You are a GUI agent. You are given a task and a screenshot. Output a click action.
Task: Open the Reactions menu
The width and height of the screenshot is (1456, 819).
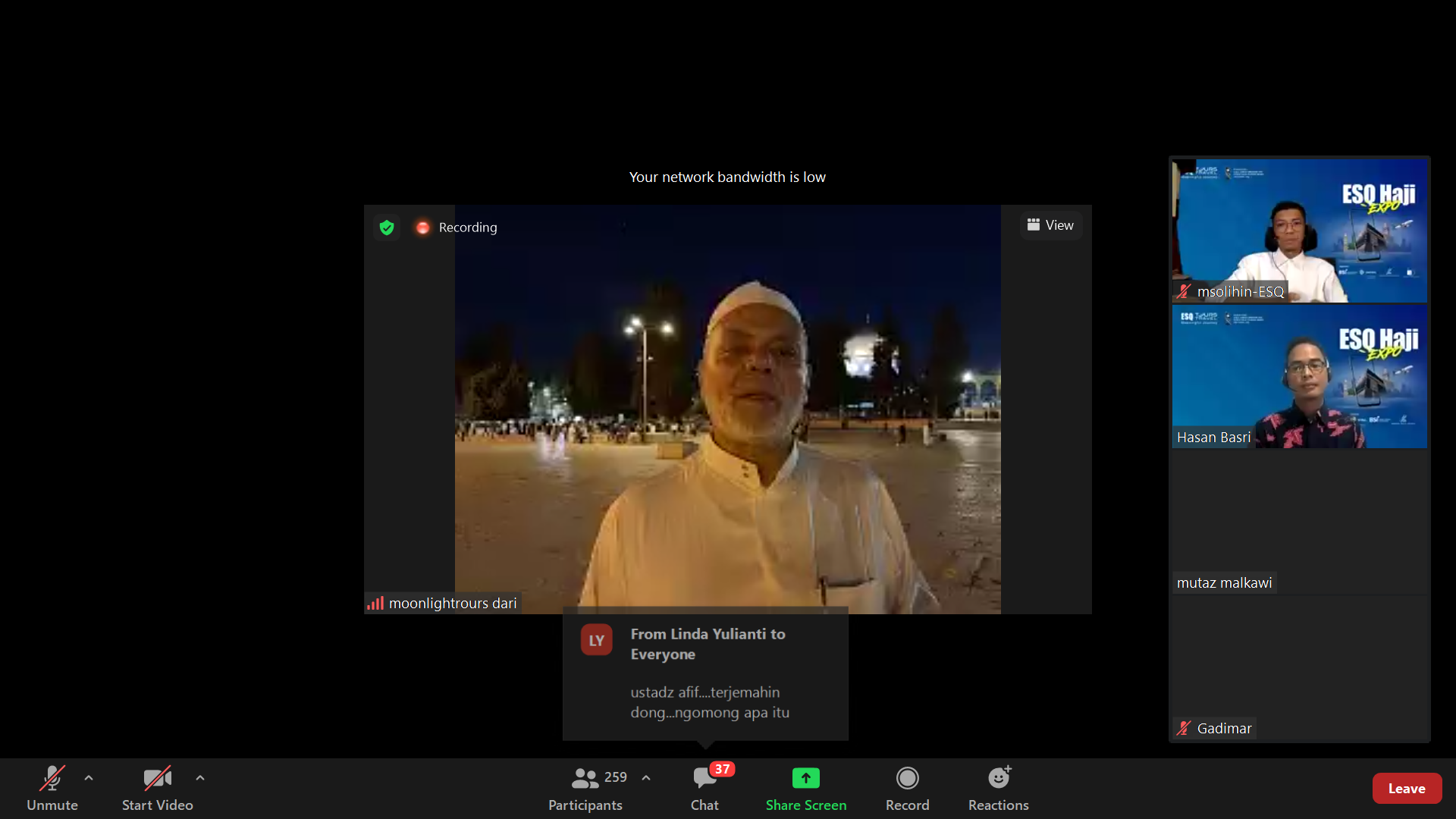click(x=998, y=787)
